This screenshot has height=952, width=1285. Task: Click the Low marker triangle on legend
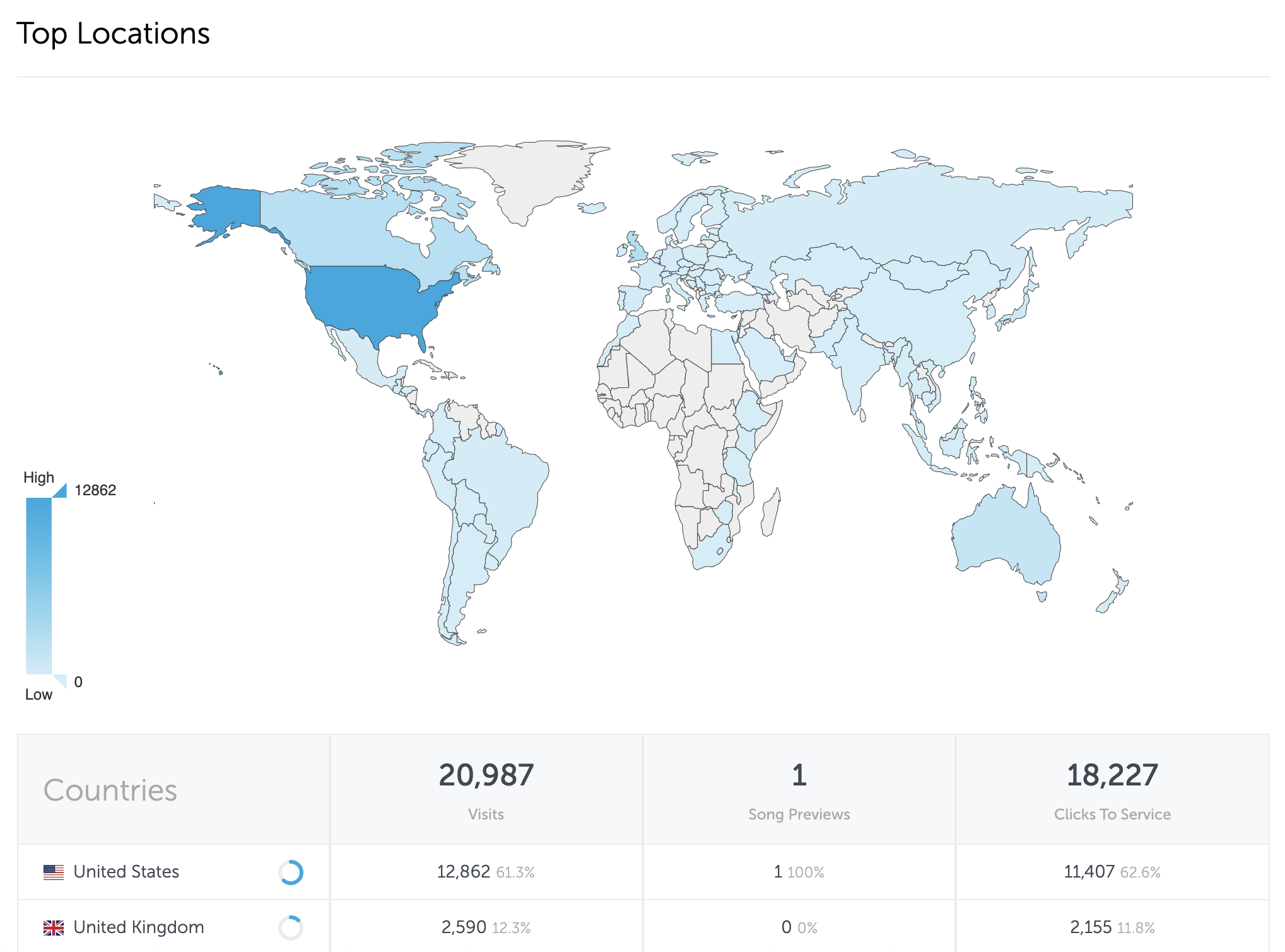point(60,681)
